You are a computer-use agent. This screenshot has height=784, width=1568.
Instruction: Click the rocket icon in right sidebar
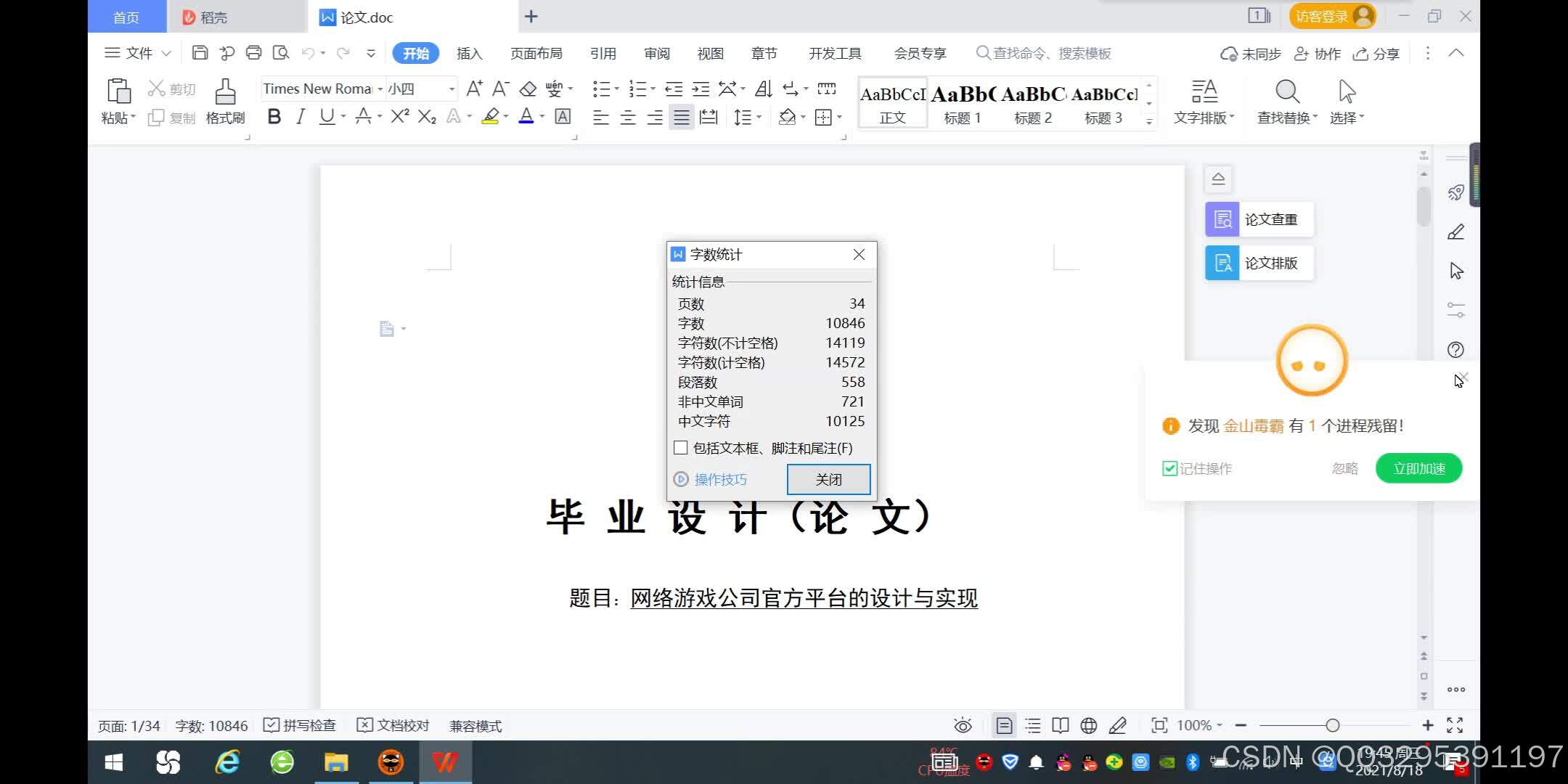click(x=1455, y=192)
